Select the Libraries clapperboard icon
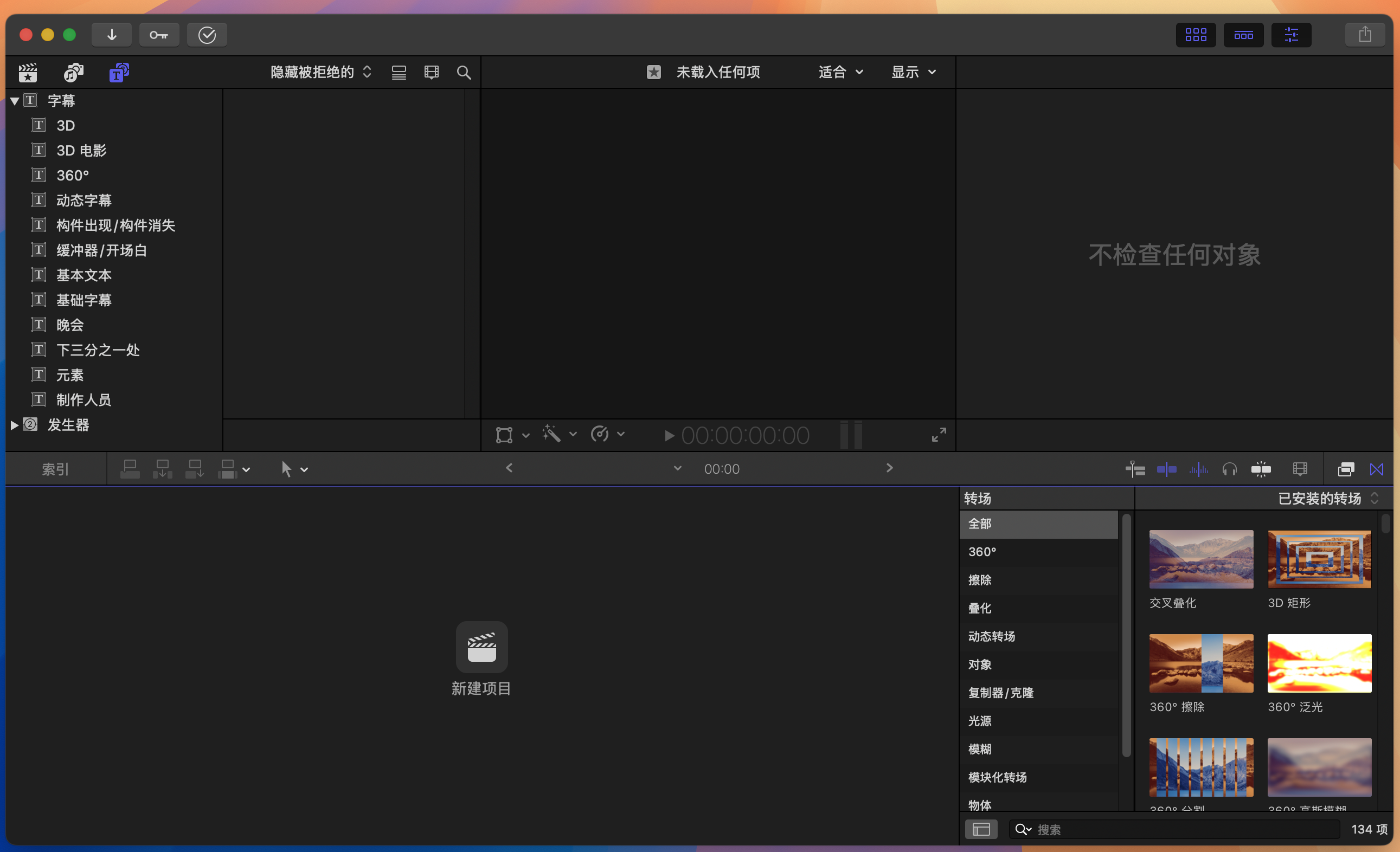This screenshot has height=852, width=1400. tap(27, 72)
